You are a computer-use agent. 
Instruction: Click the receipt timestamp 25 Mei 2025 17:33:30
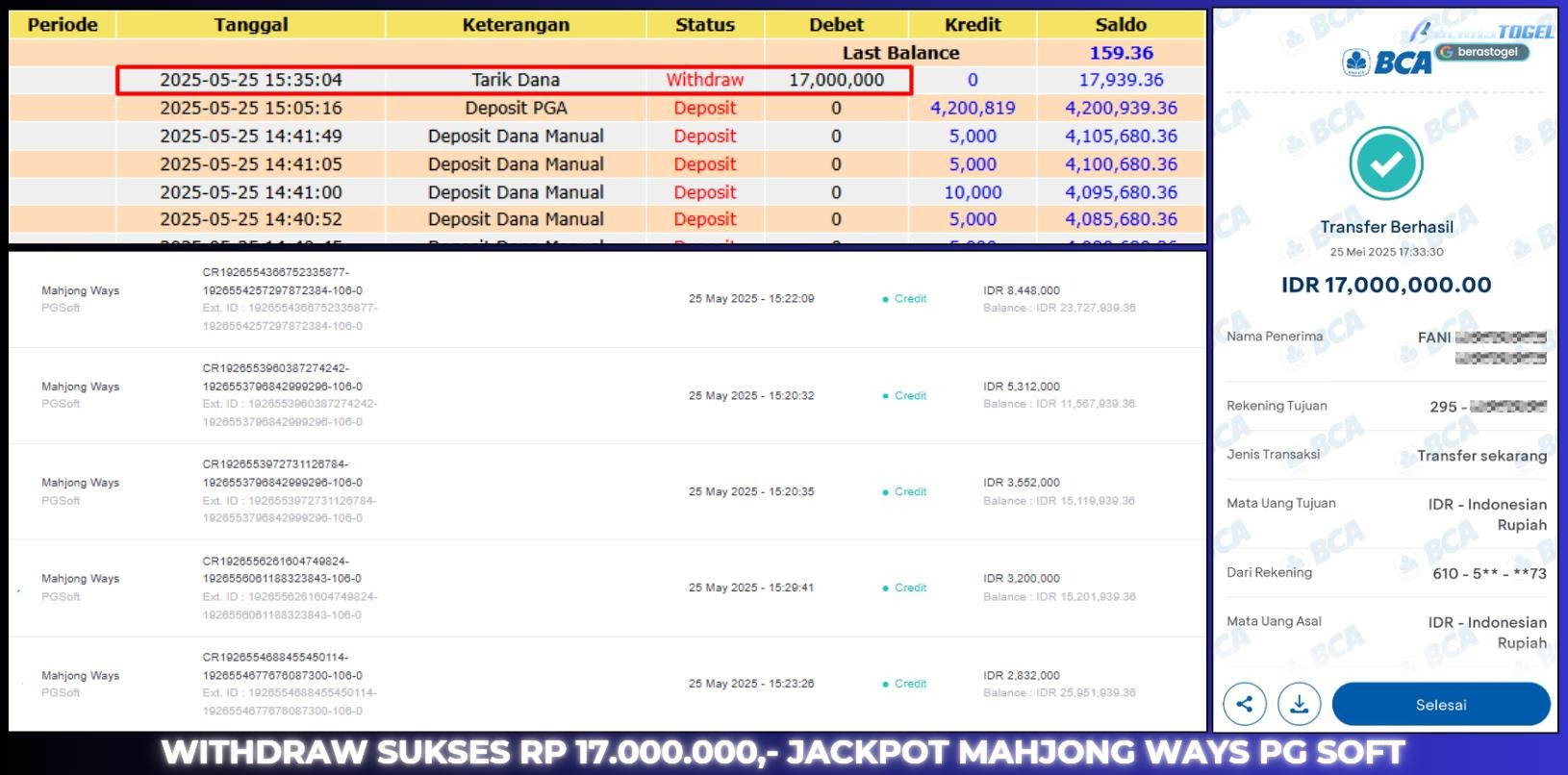click(x=1386, y=252)
